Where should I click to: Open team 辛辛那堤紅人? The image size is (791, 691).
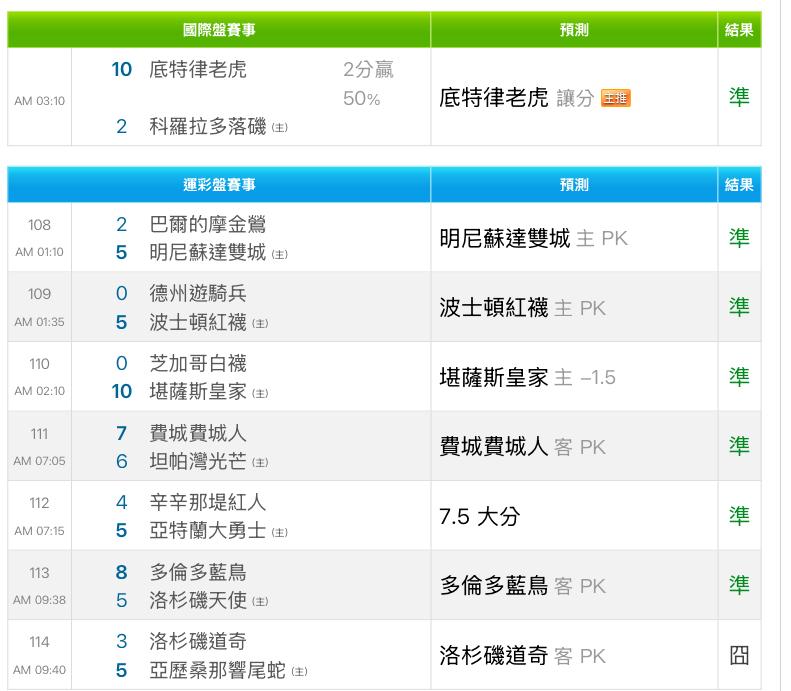[207, 502]
